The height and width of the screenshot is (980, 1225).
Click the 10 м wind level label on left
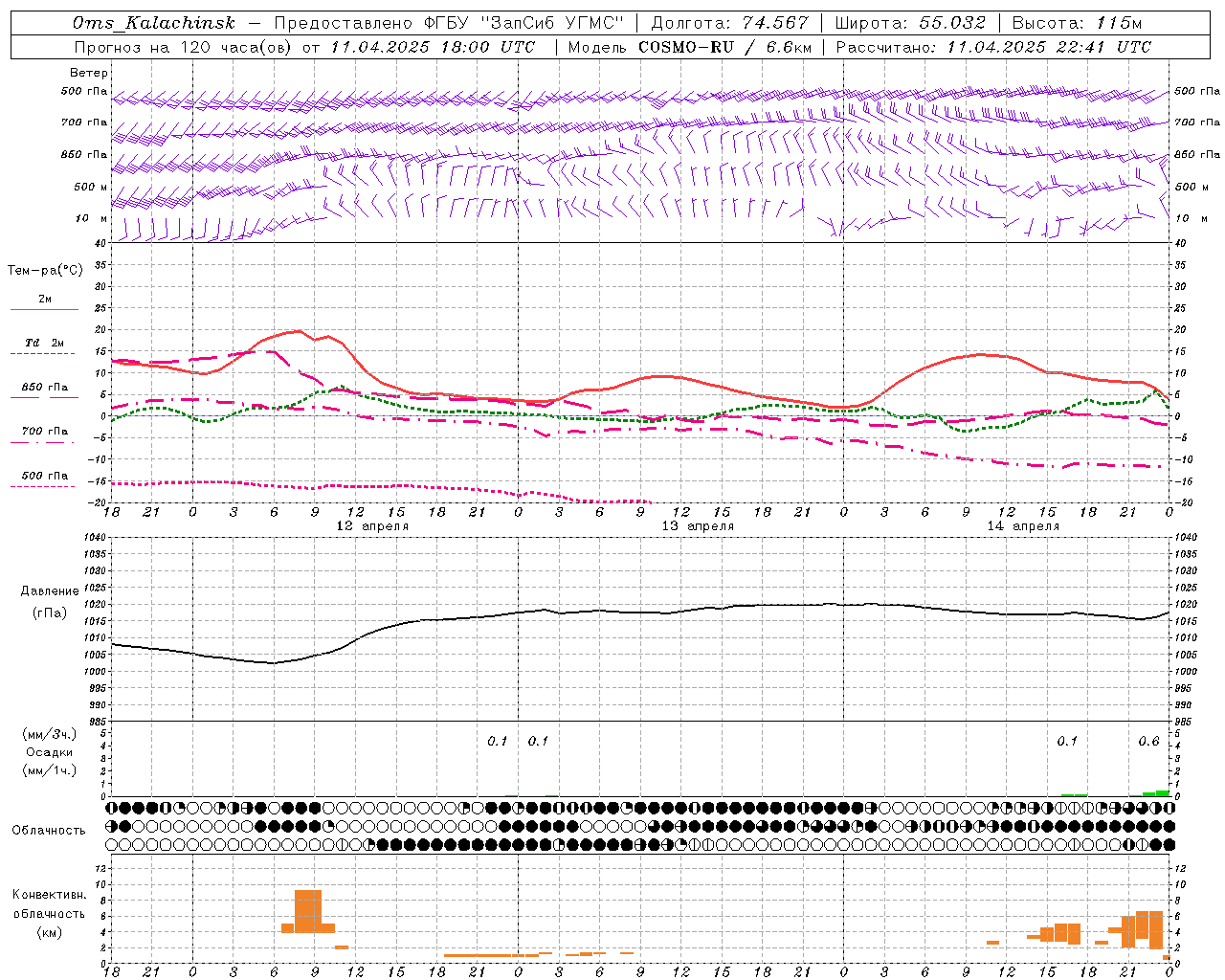point(91,218)
